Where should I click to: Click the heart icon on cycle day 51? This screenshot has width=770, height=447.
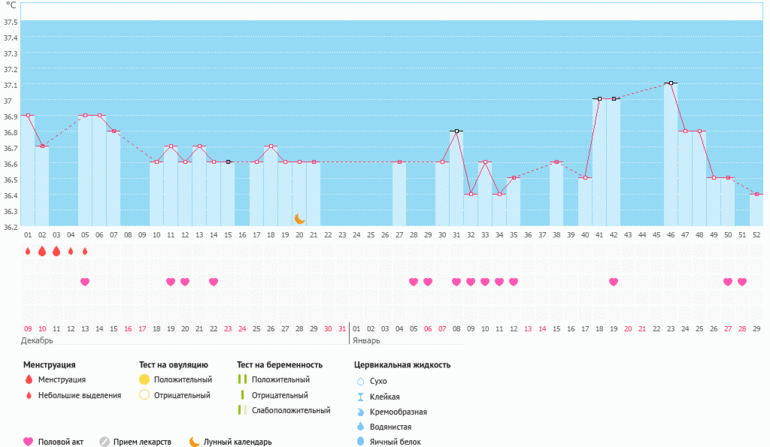728,282
